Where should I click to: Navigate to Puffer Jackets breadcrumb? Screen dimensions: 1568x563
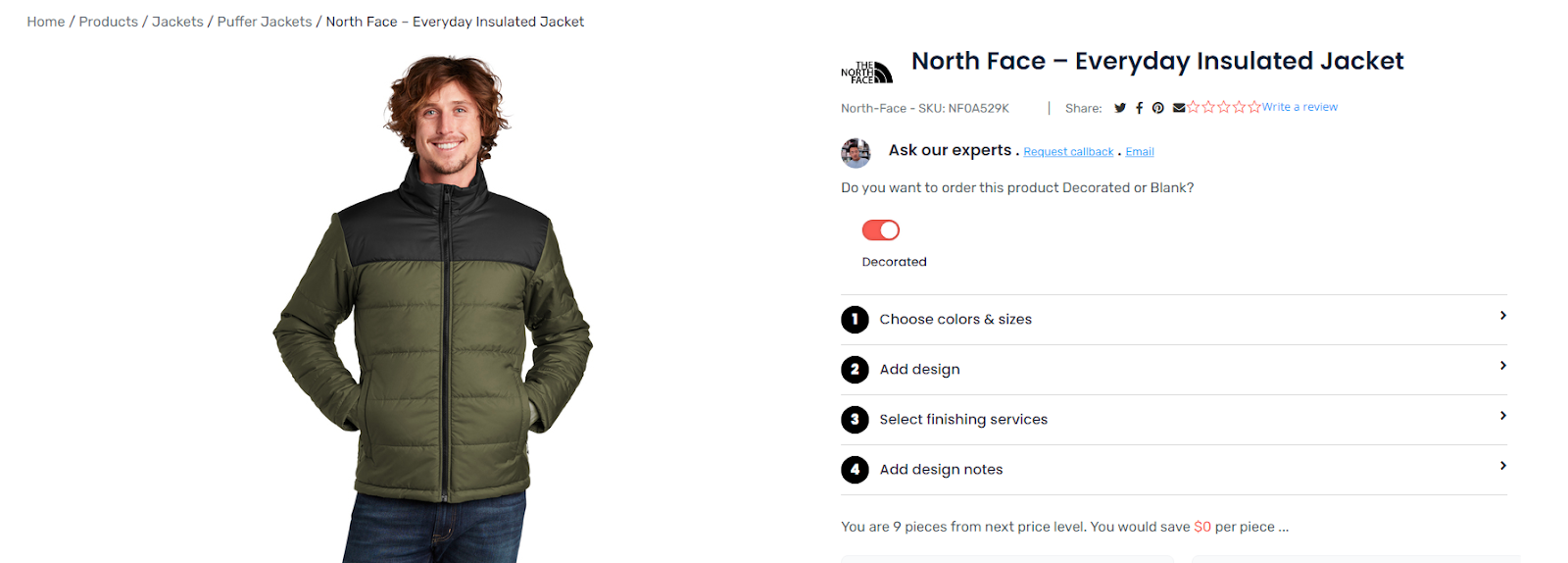[x=265, y=22]
